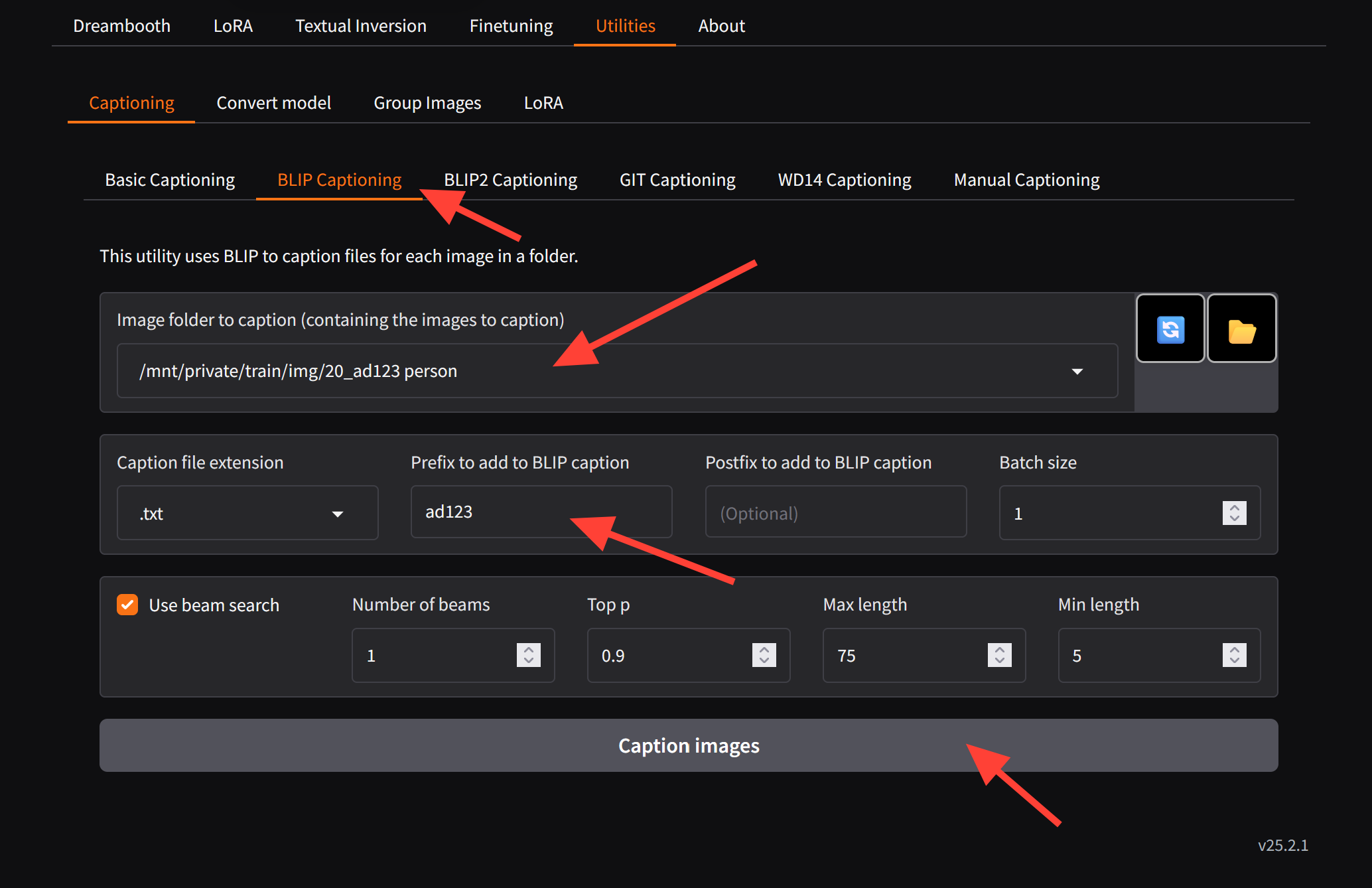Screen dimensions: 1372x888
Task: Focus the Postfix optional text field
Action: pos(835,513)
